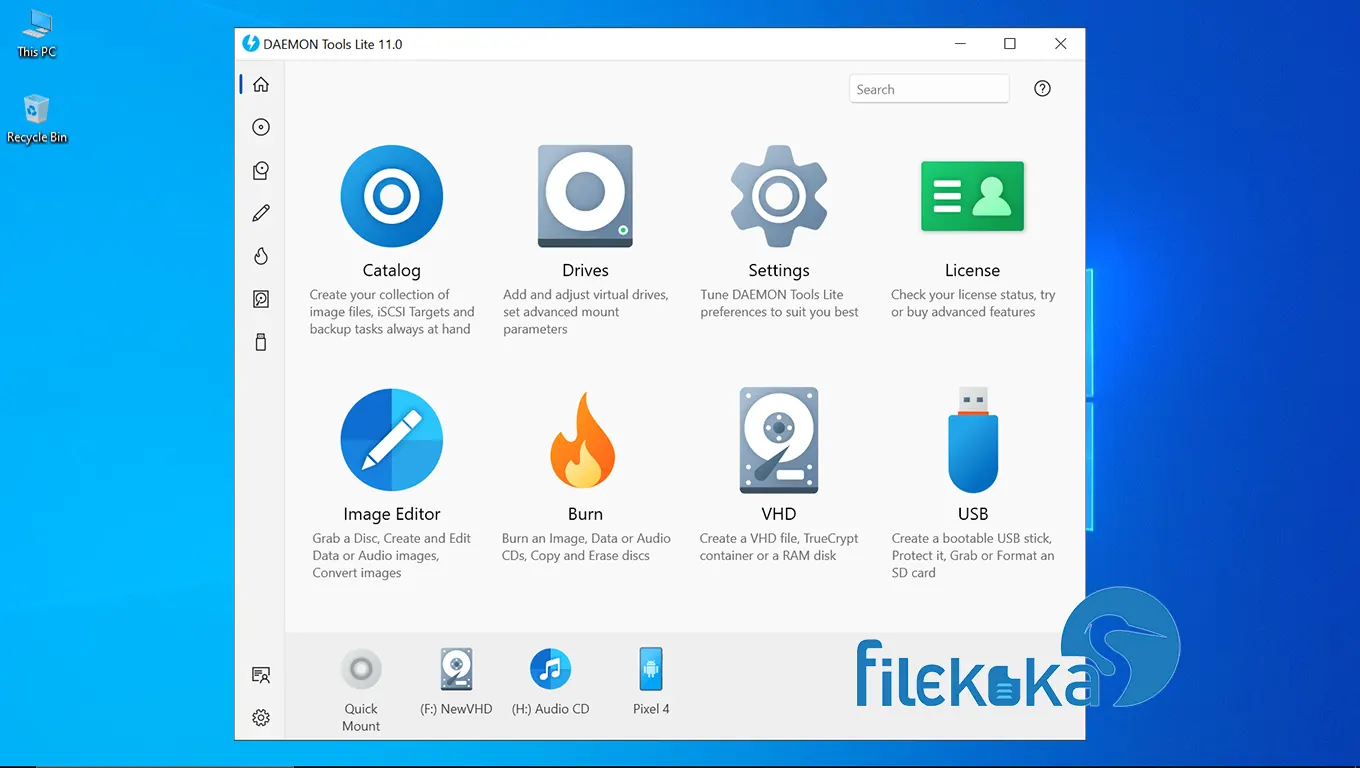Click the Image Editor title label
The image size is (1360, 768).
point(391,514)
